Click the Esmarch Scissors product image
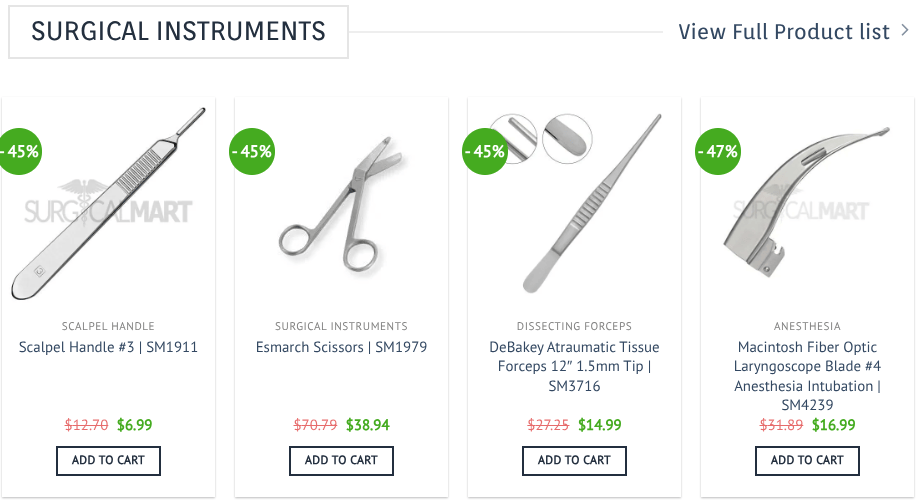The height and width of the screenshot is (500, 919). coord(340,210)
